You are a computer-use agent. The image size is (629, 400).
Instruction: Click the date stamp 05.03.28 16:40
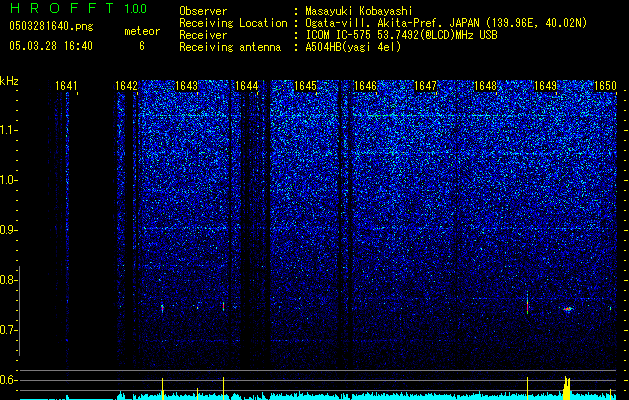point(51,46)
